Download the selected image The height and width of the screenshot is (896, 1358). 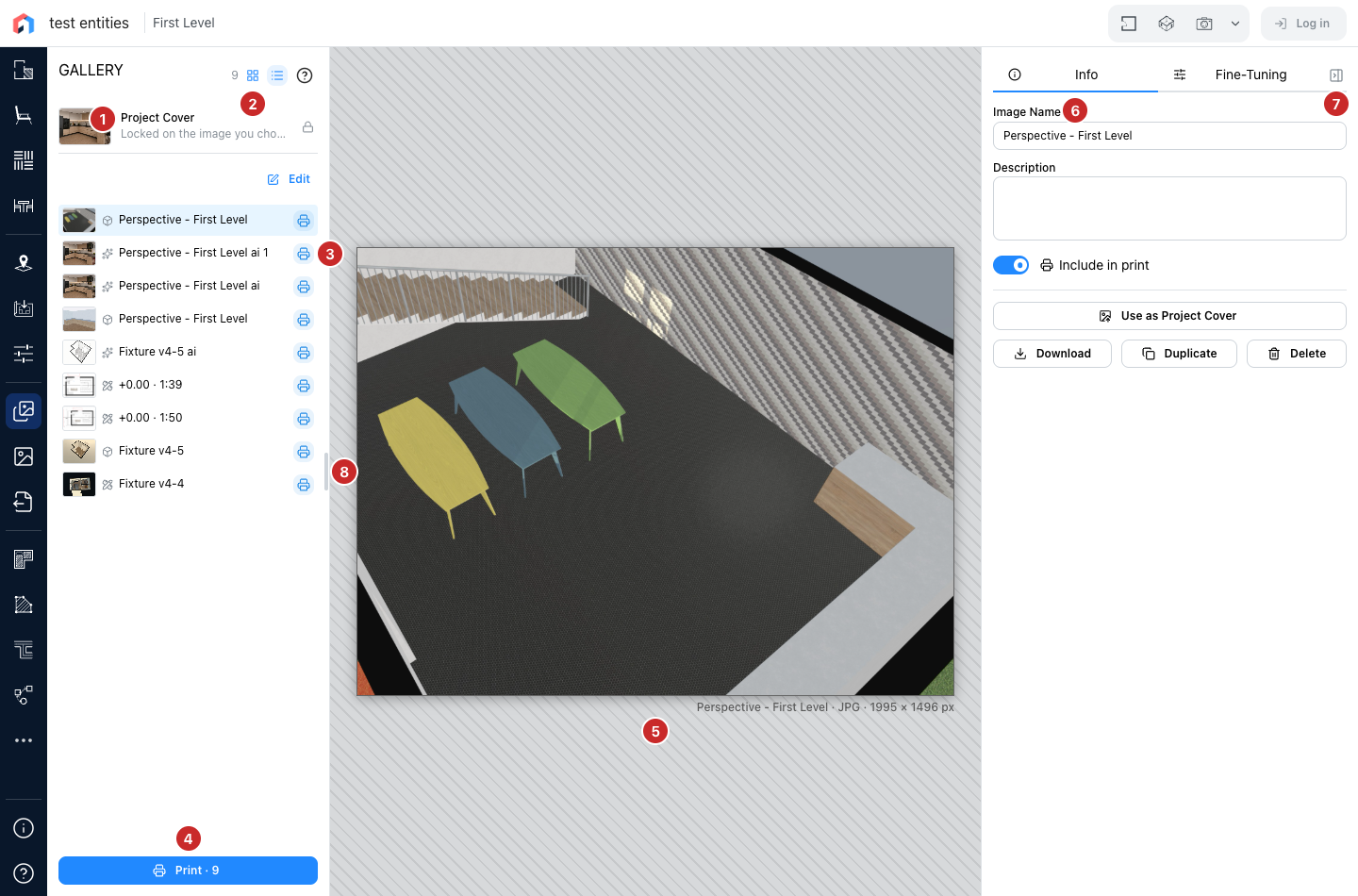pyautogui.click(x=1052, y=354)
